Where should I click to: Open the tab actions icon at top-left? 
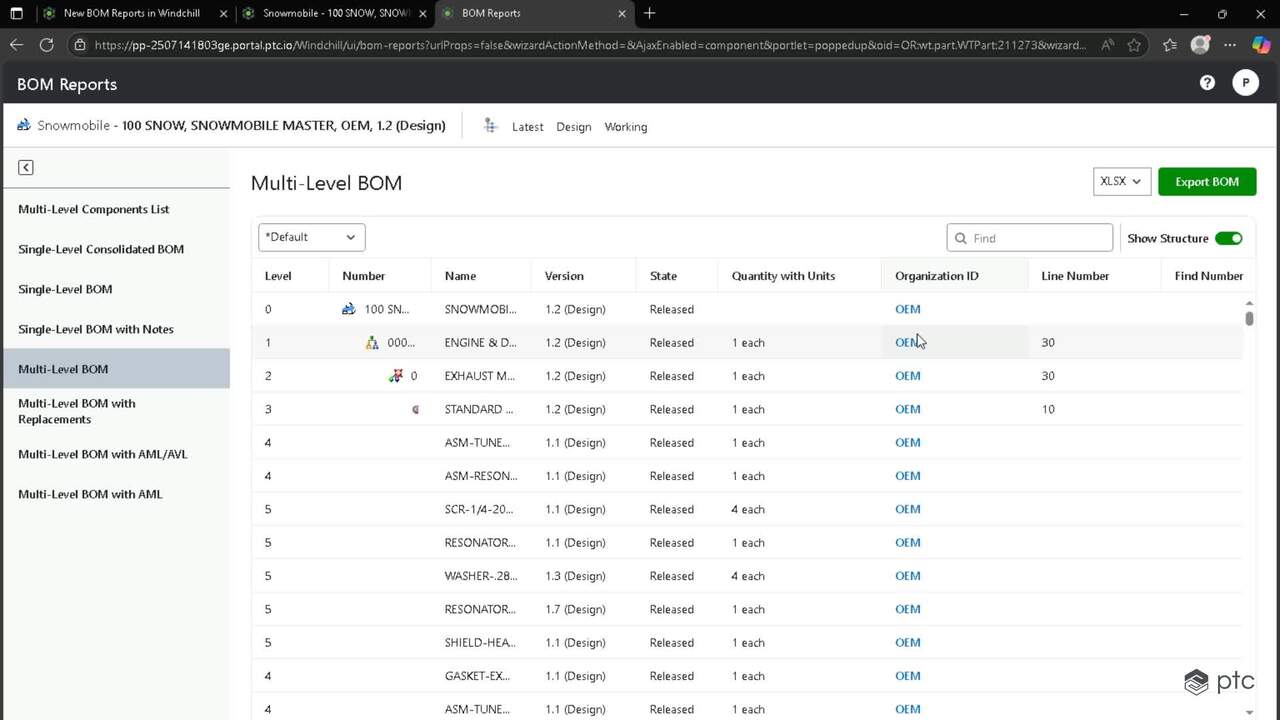pos(15,13)
